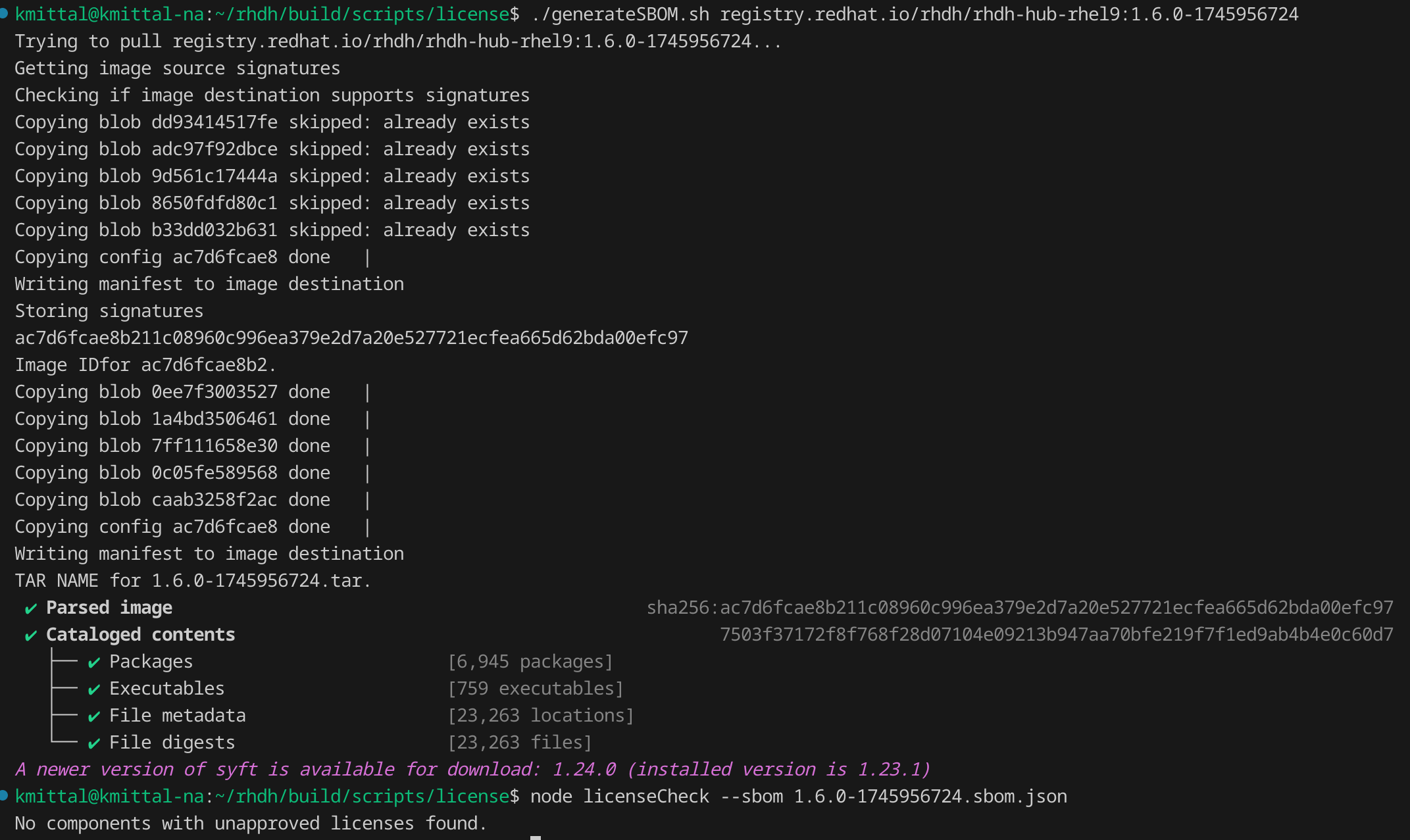Click the checkmark before Executables
Image resolution: width=1410 pixels, height=840 pixels.
pyautogui.click(x=94, y=689)
